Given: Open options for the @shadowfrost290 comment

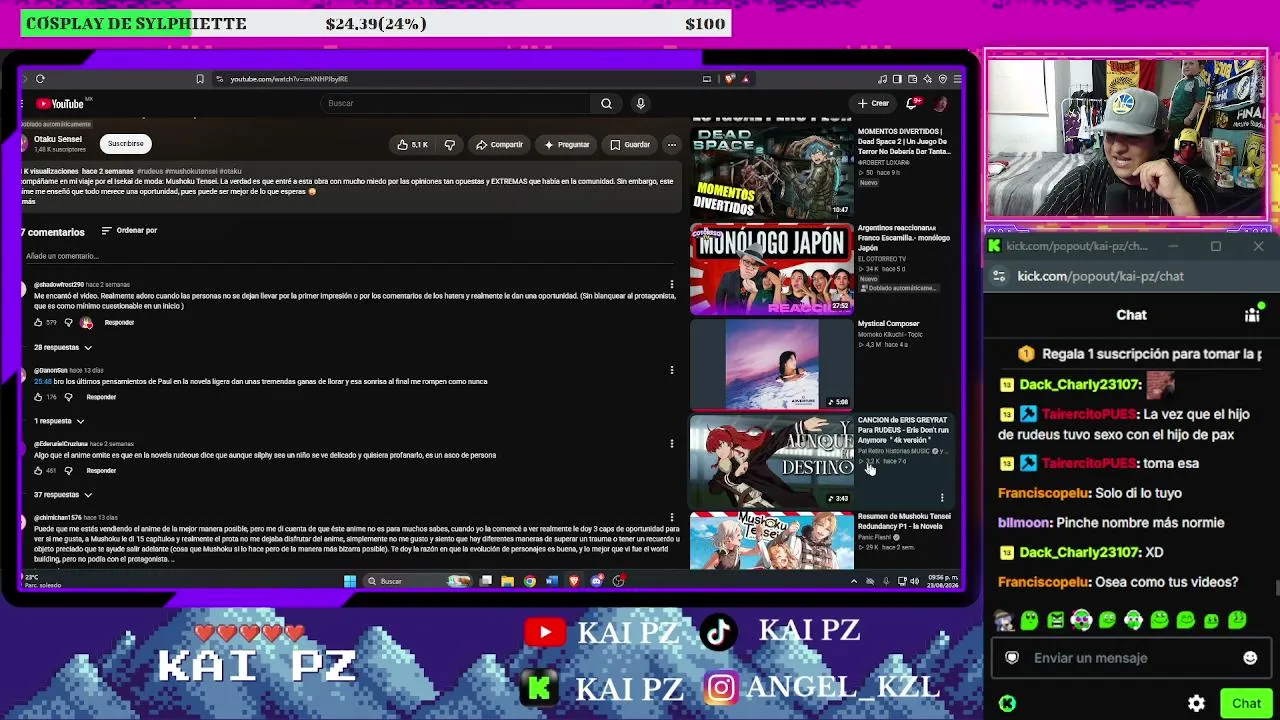Looking at the screenshot, I should coord(672,285).
